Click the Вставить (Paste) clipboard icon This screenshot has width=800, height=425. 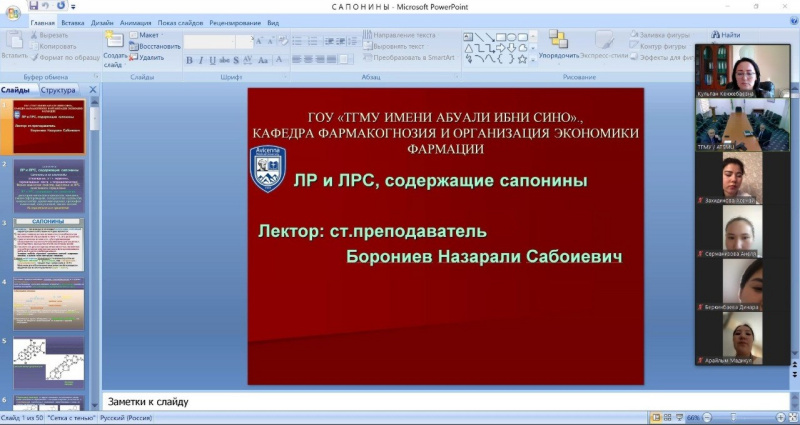point(13,41)
